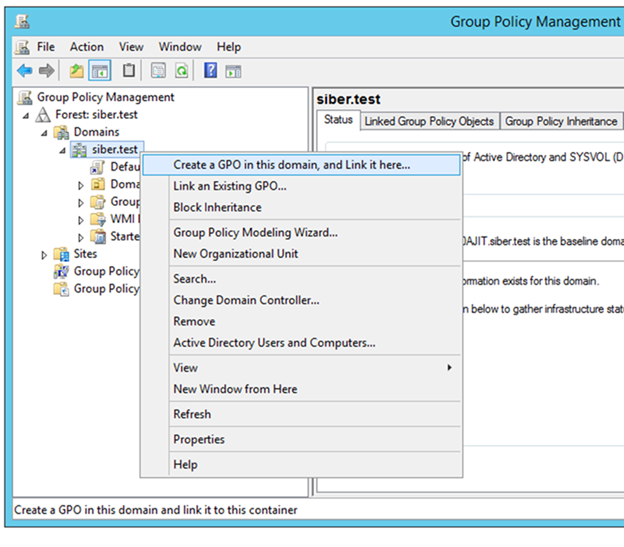Image resolution: width=624 pixels, height=547 pixels.
Task: Open the View menu in menu bar
Action: pos(131,47)
